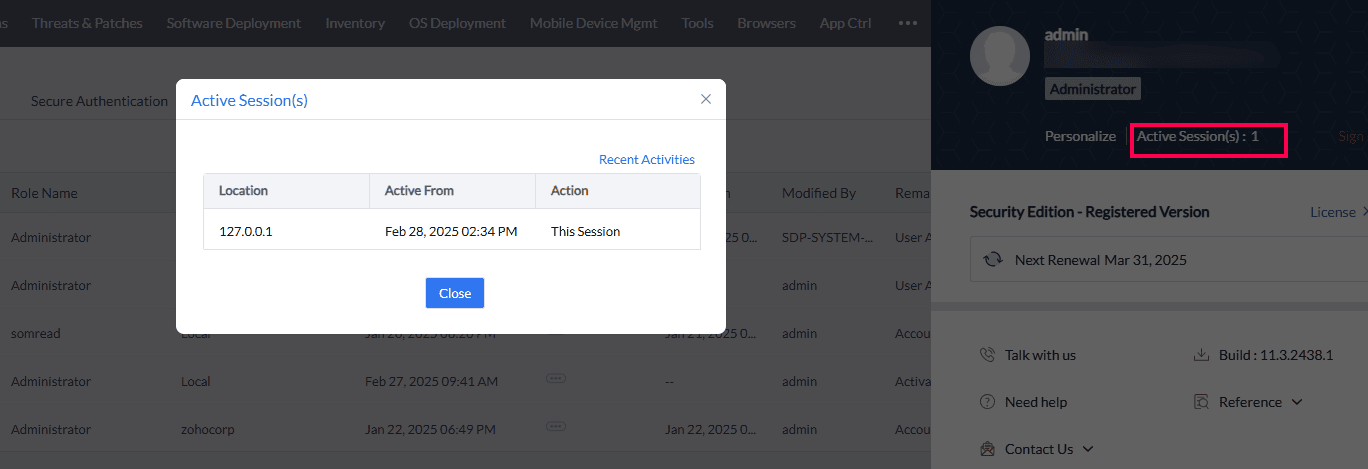The width and height of the screenshot is (1368, 469).
Task: Click Role Name column header
Action: point(44,193)
